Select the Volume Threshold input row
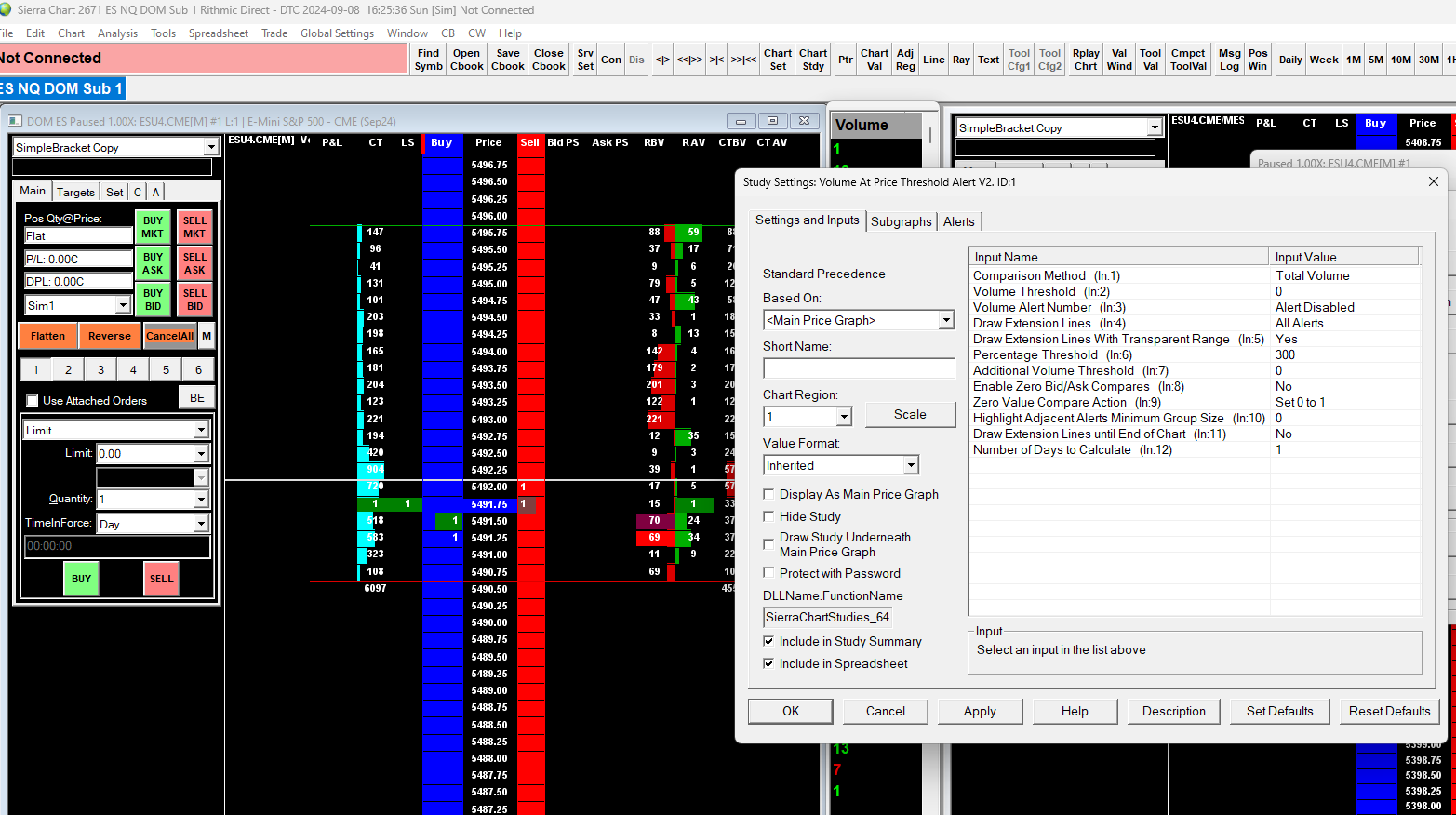 (1195, 291)
